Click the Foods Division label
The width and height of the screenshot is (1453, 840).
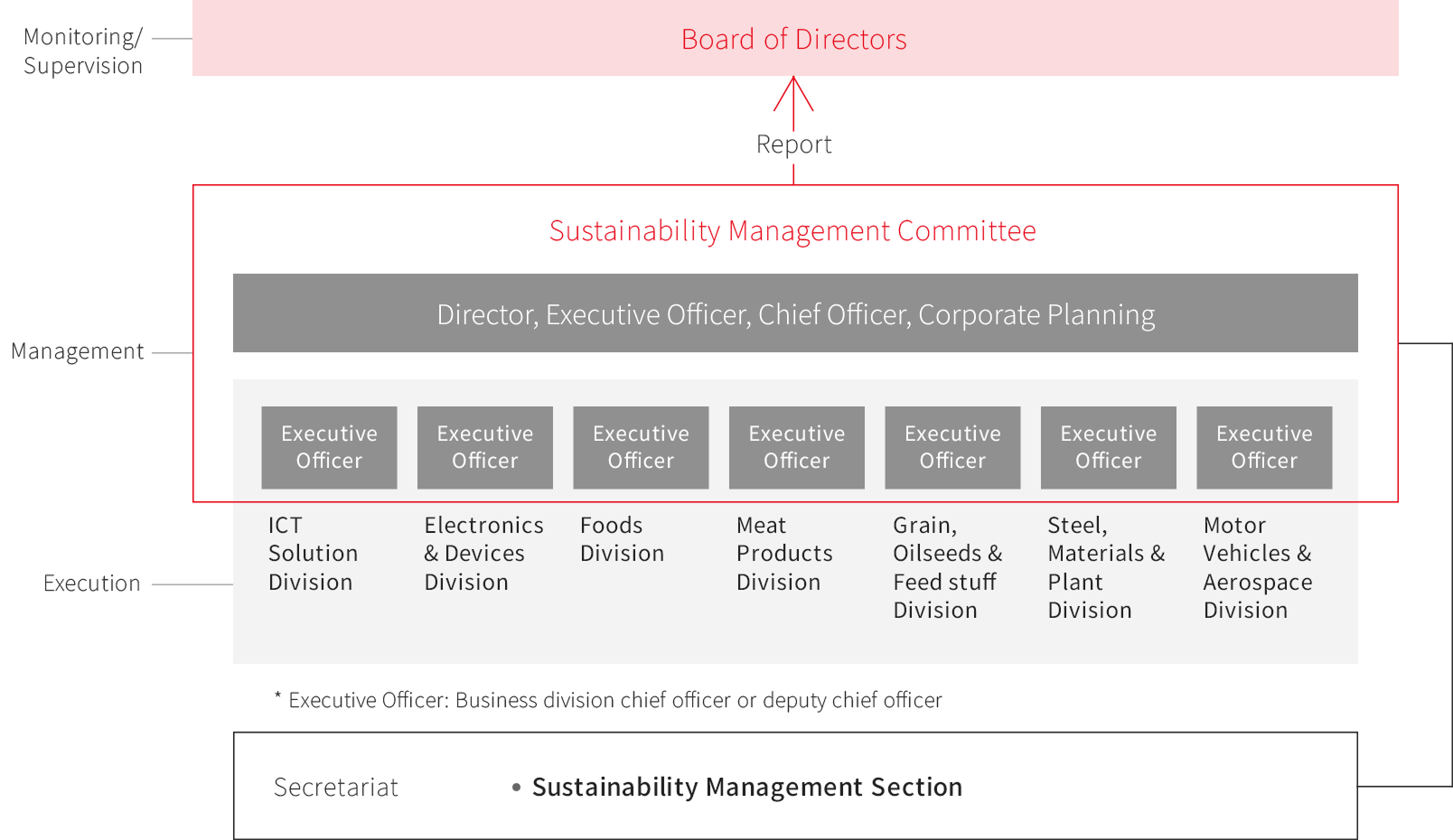[622, 539]
